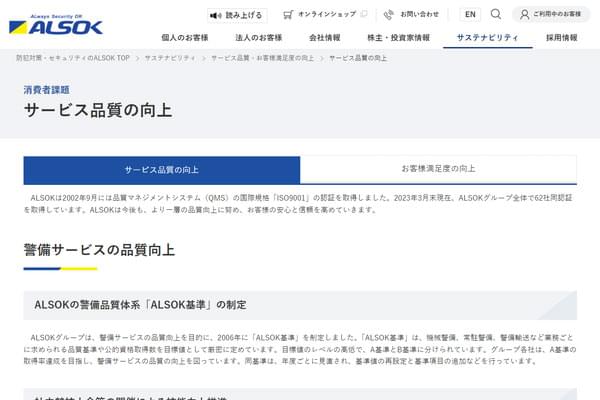Switch to the お客様満足度の向上 tab
Screen dimensions: 600x400
(439, 169)
